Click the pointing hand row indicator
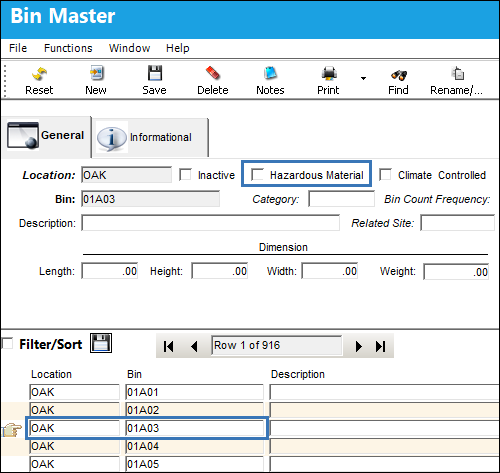The width and height of the screenshot is (500, 473). click(x=12, y=429)
